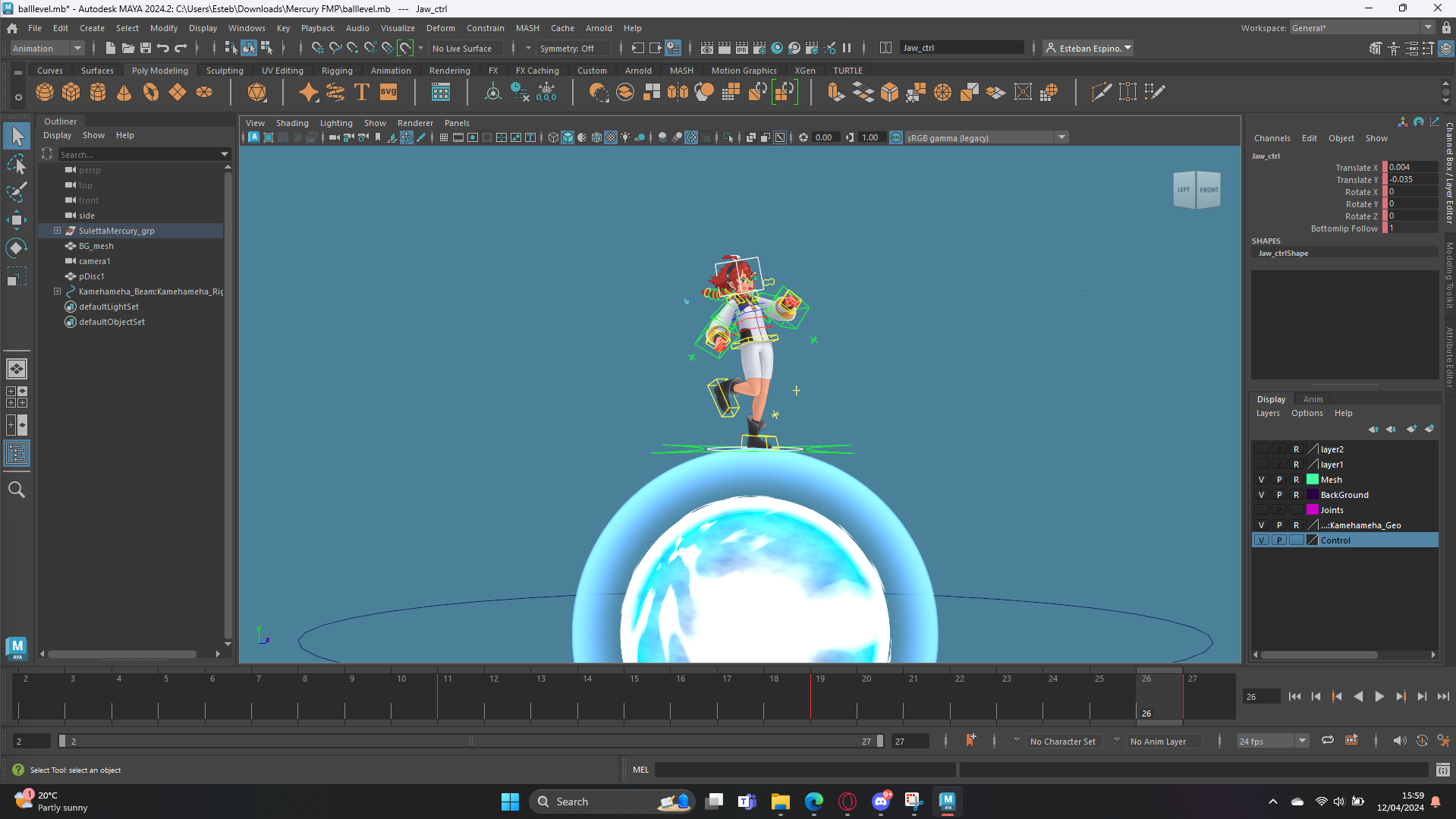Open the Animation menu set dropdown
Screen dimensions: 1456x819
tap(47, 48)
